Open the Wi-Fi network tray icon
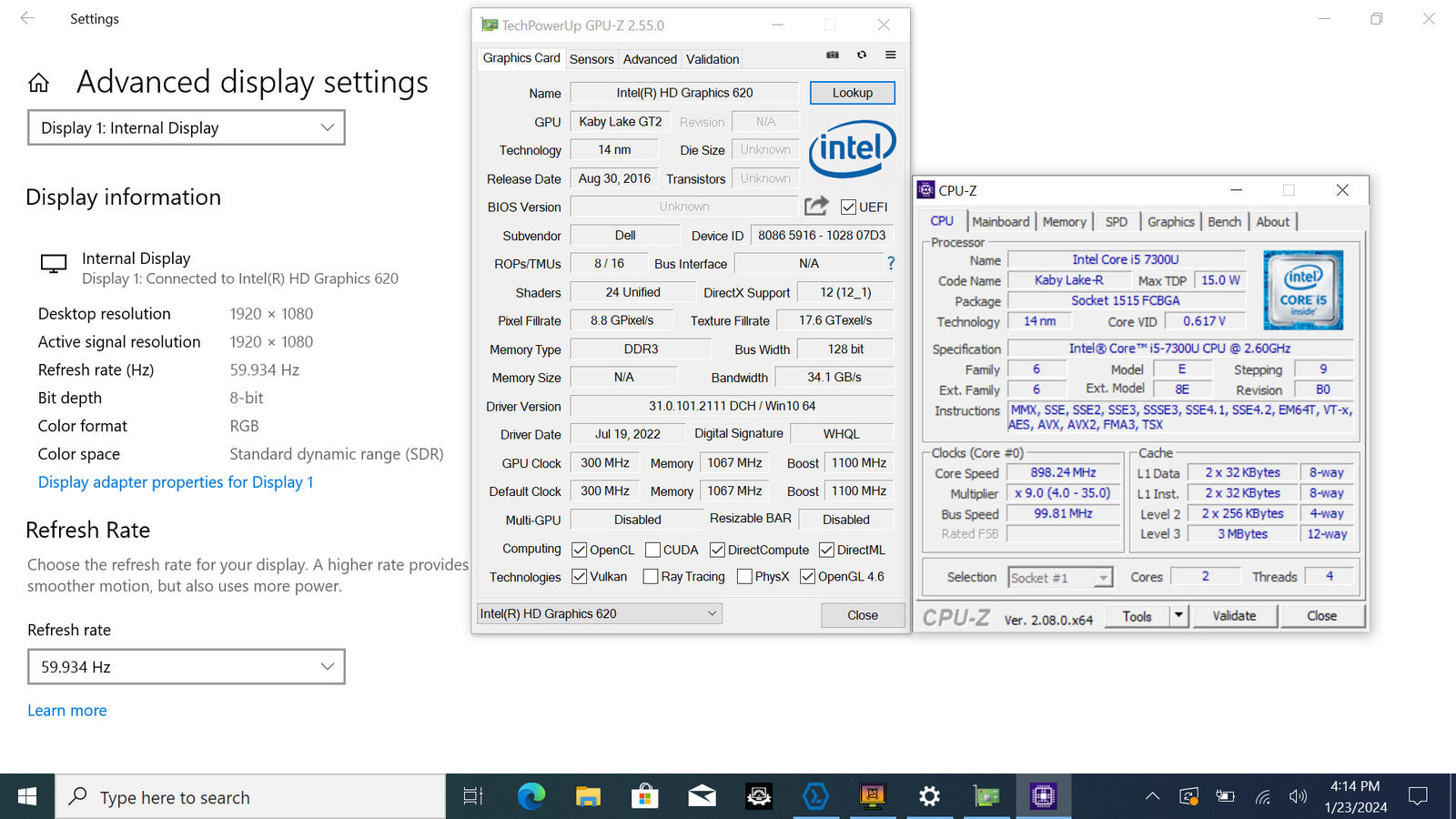 (x=1263, y=796)
